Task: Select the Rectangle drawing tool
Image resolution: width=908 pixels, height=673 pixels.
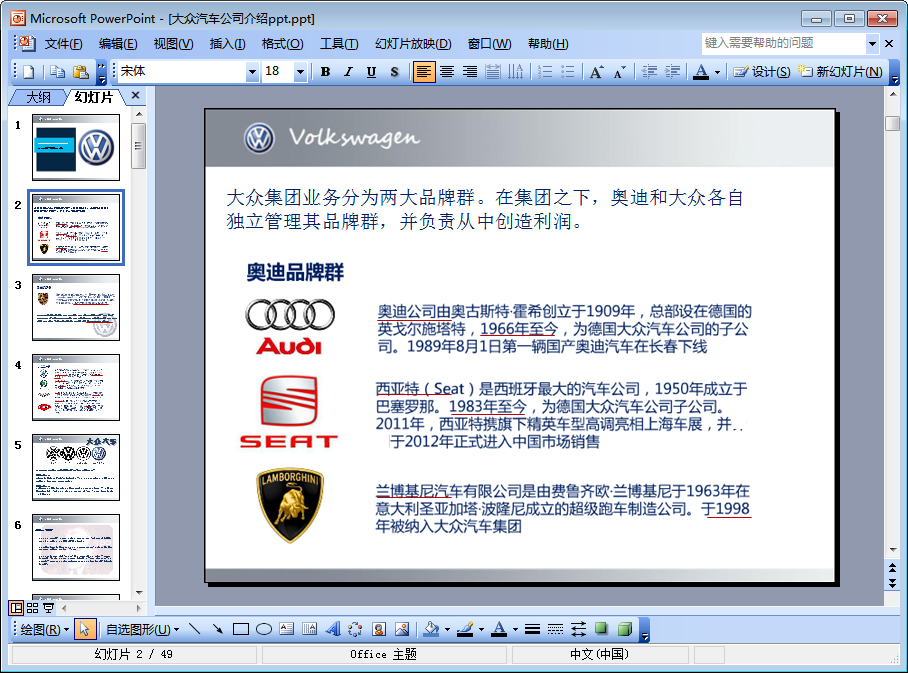Action: (241, 629)
